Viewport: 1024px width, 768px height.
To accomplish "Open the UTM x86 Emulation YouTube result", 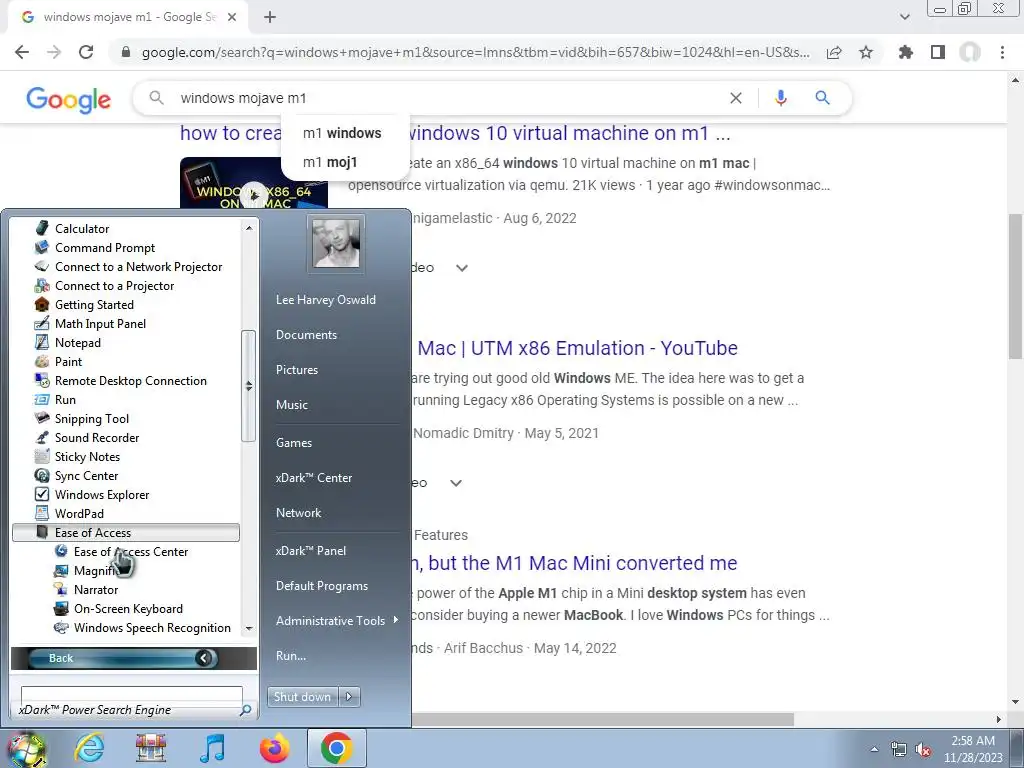I will click(x=577, y=348).
